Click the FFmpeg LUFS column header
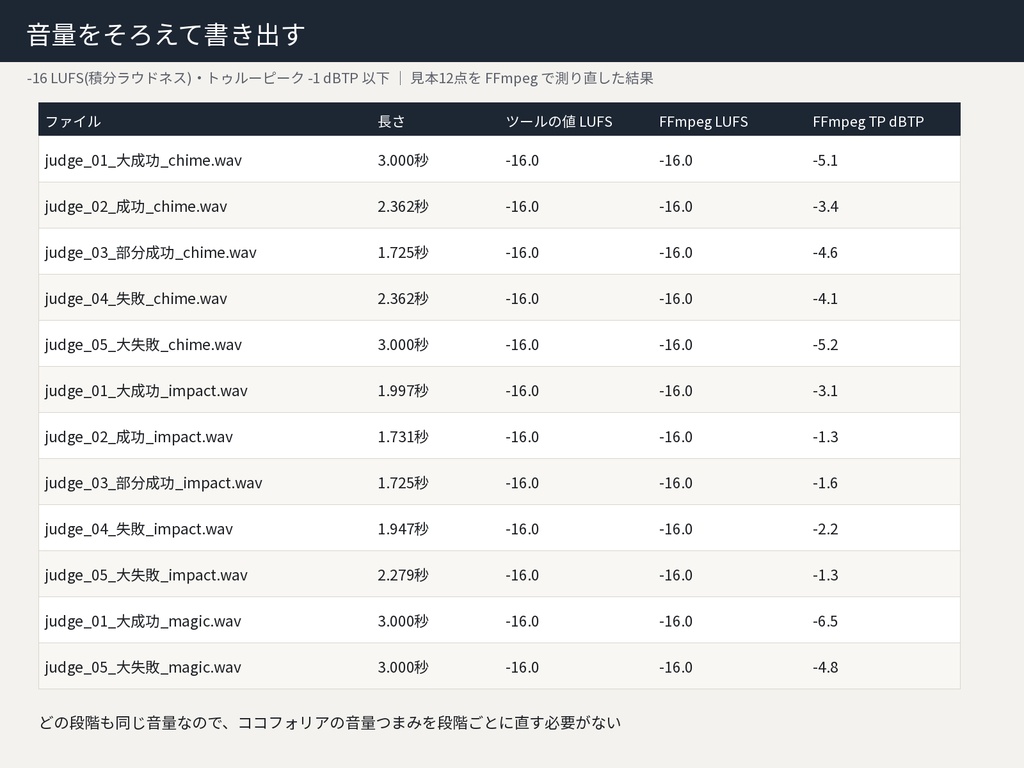The width and height of the screenshot is (1024, 768). (703, 121)
